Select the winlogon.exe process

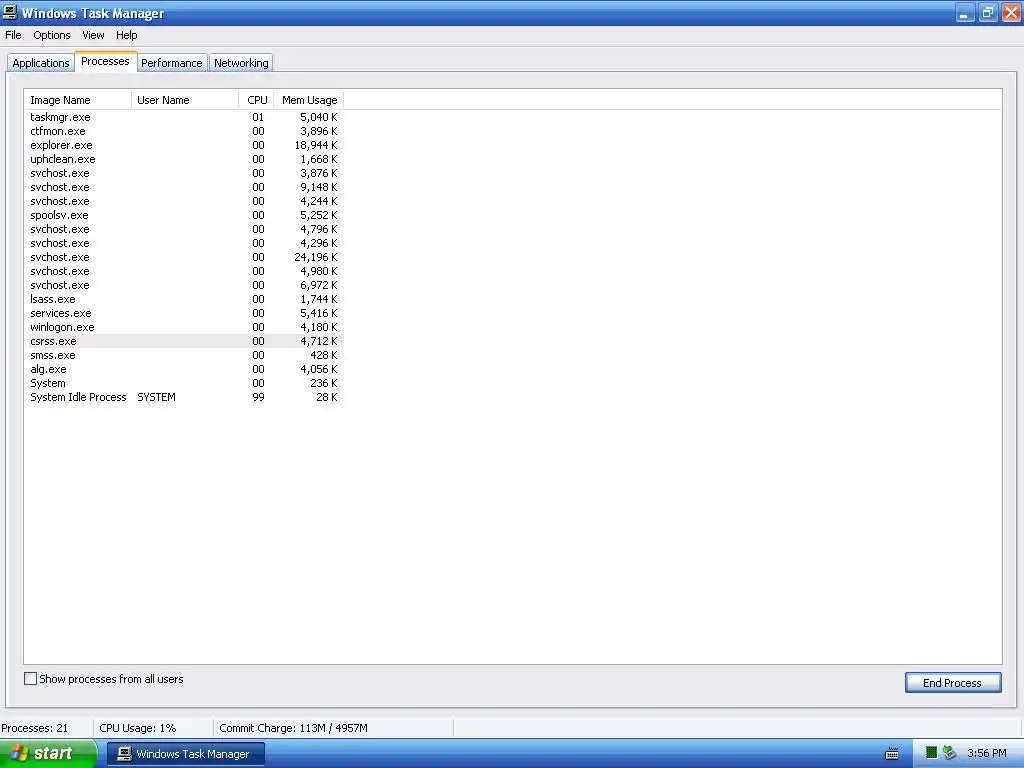(184, 327)
